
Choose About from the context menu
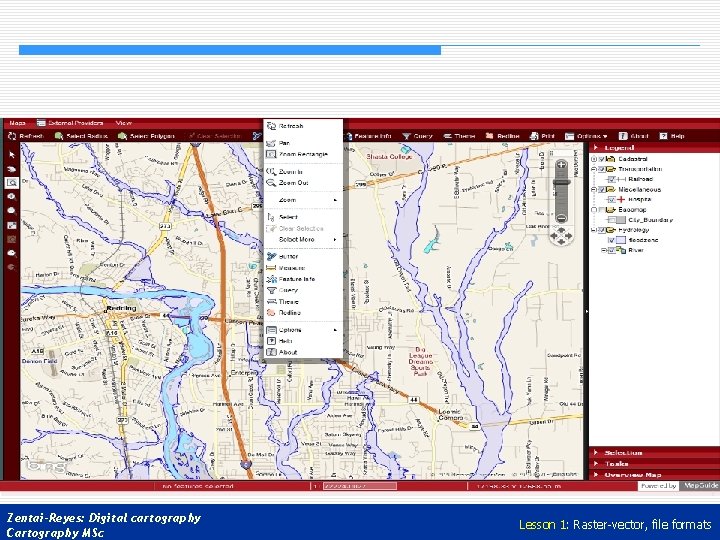pyautogui.click(x=304, y=352)
